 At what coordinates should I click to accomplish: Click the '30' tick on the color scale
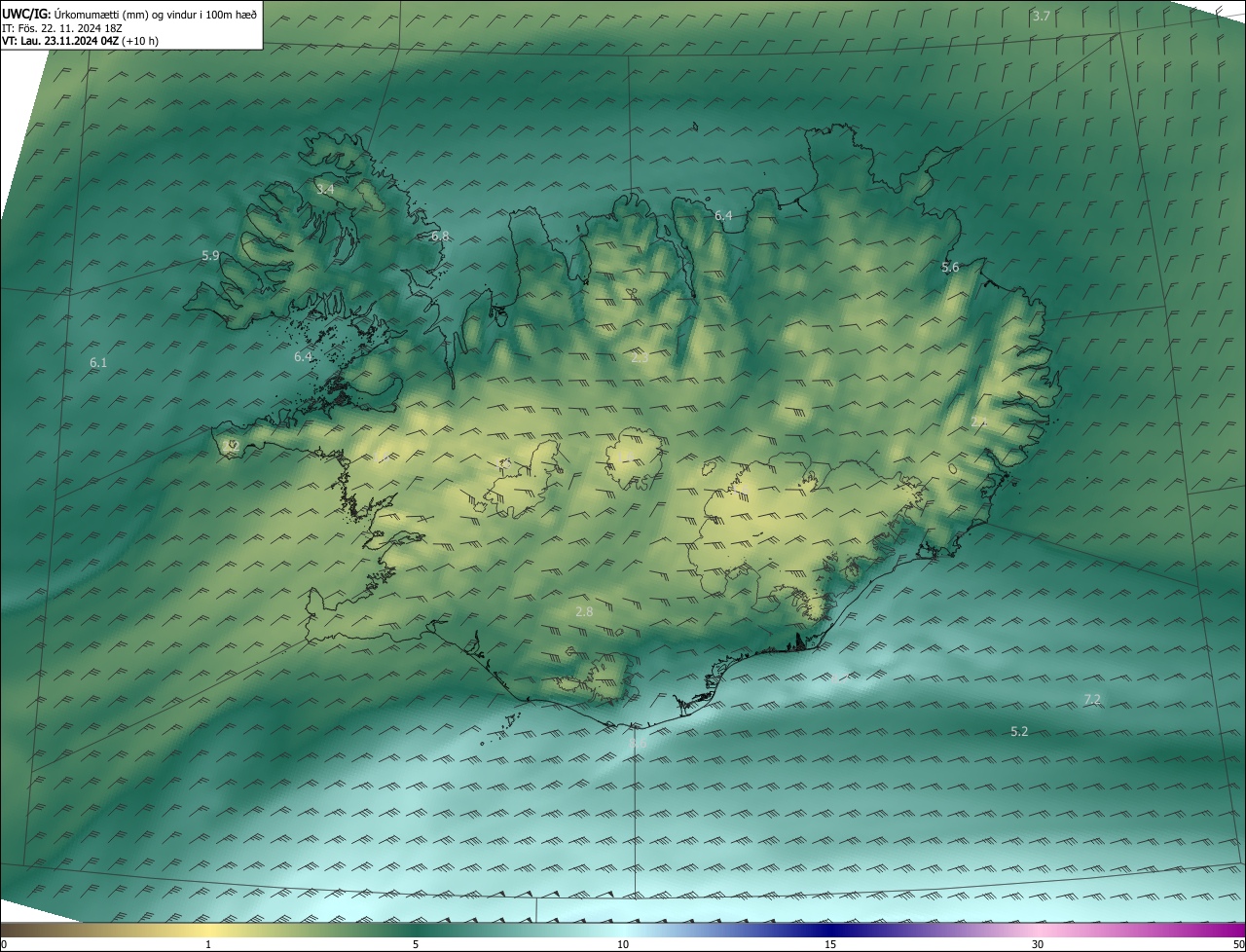pyautogui.click(x=1038, y=945)
